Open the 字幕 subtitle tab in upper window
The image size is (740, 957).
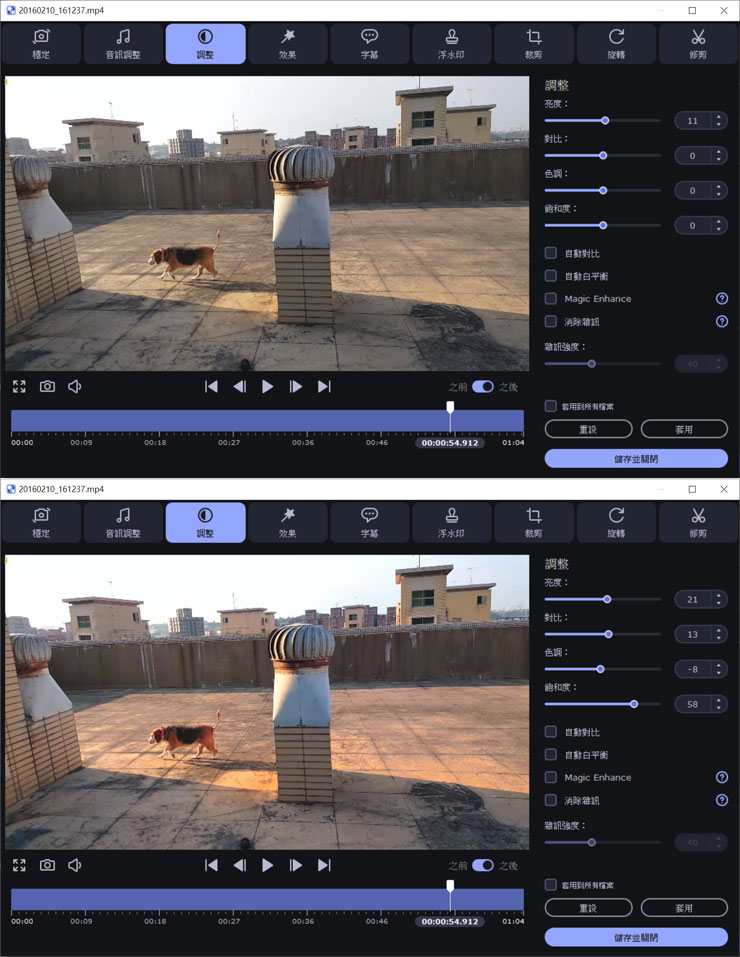369,44
